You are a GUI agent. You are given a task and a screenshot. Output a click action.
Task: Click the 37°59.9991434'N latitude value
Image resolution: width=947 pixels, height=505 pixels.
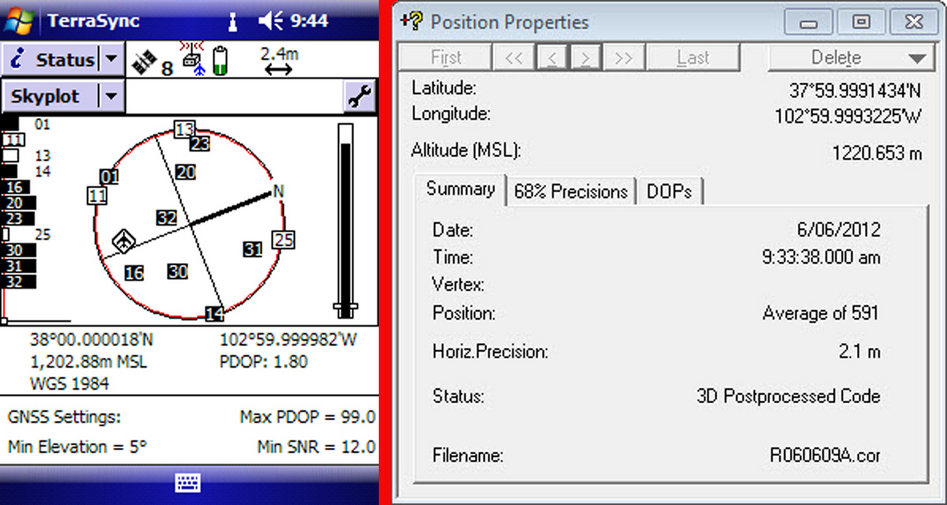855,91
